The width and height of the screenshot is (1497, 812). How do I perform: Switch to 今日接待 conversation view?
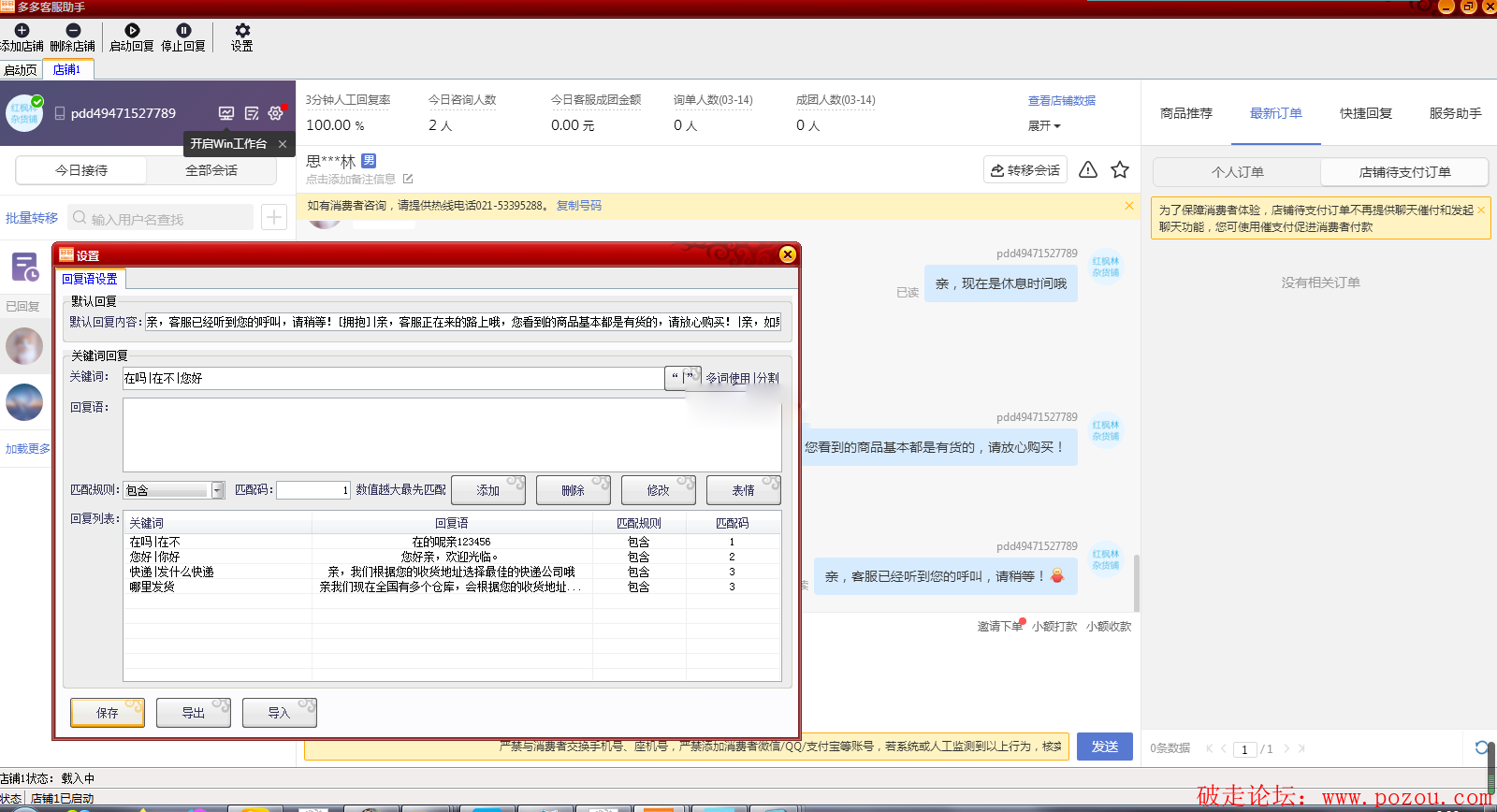click(81, 170)
